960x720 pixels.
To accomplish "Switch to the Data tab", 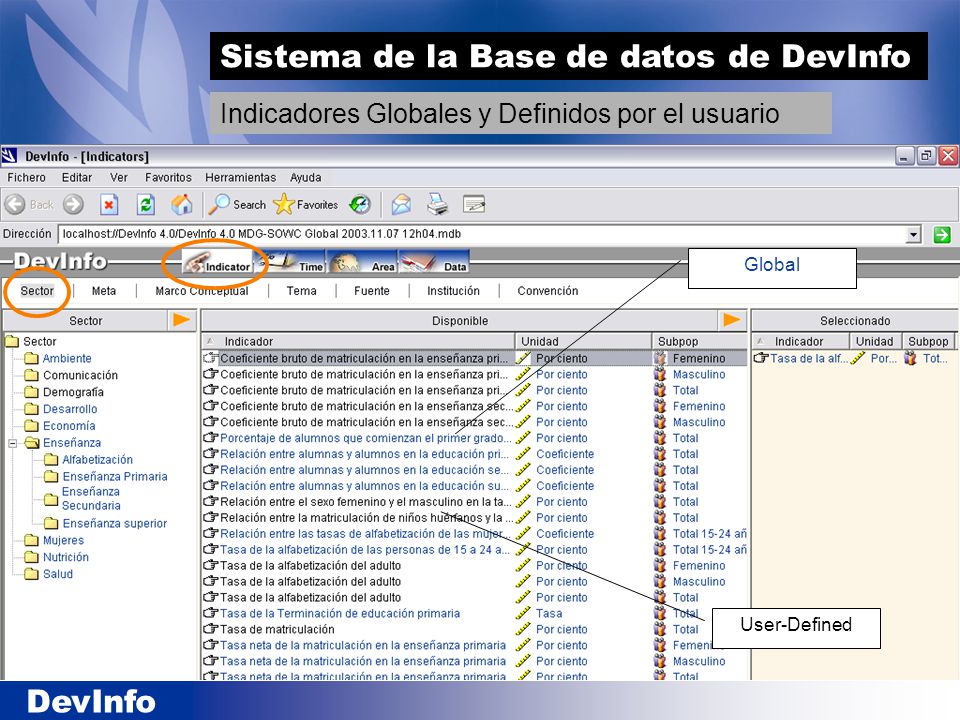I will [434, 261].
